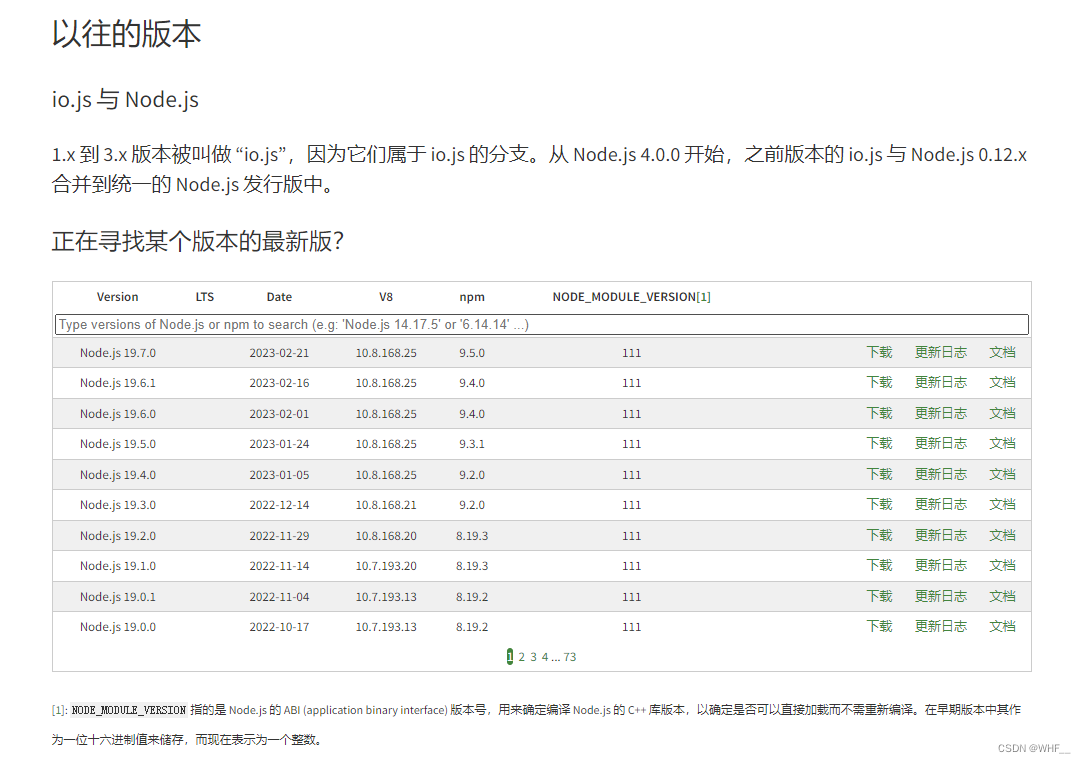Open the changelog for Node.js 19.6.1
The width and height of the screenshot is (1086, 763).
click(941, 382)
